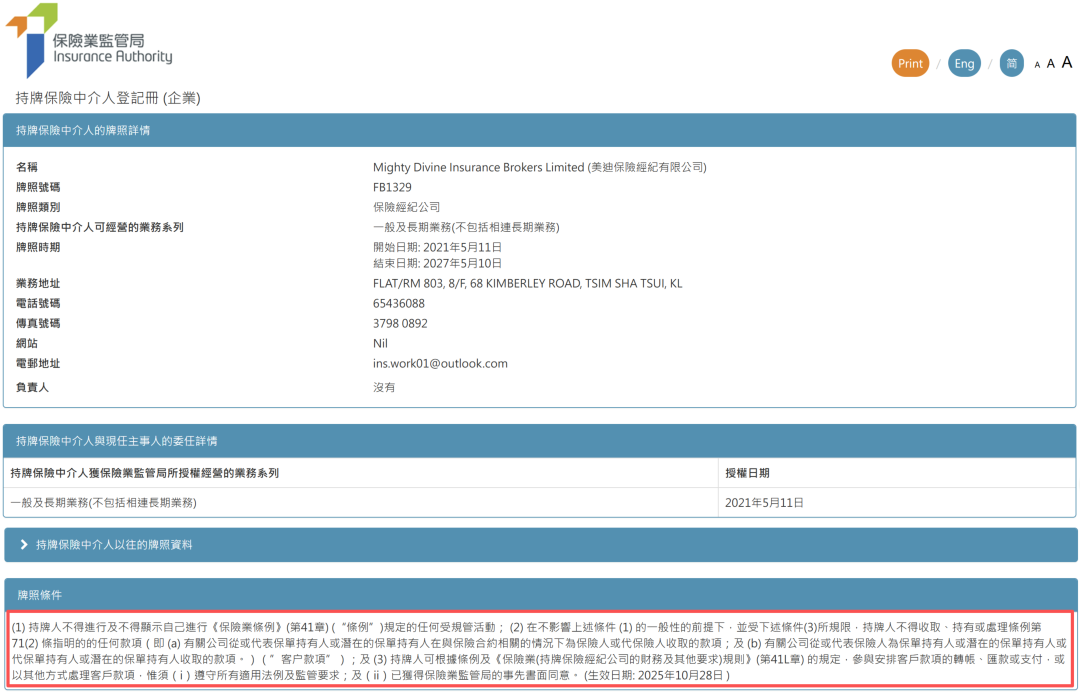Click the licence number FB1329
The height and width of the screenshot is (697, 1080).
(392, 187)
